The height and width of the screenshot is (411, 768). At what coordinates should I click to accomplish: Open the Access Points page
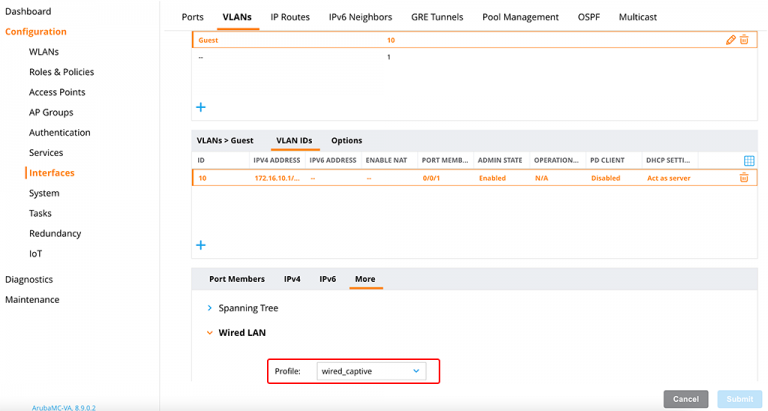pos(57,92)
